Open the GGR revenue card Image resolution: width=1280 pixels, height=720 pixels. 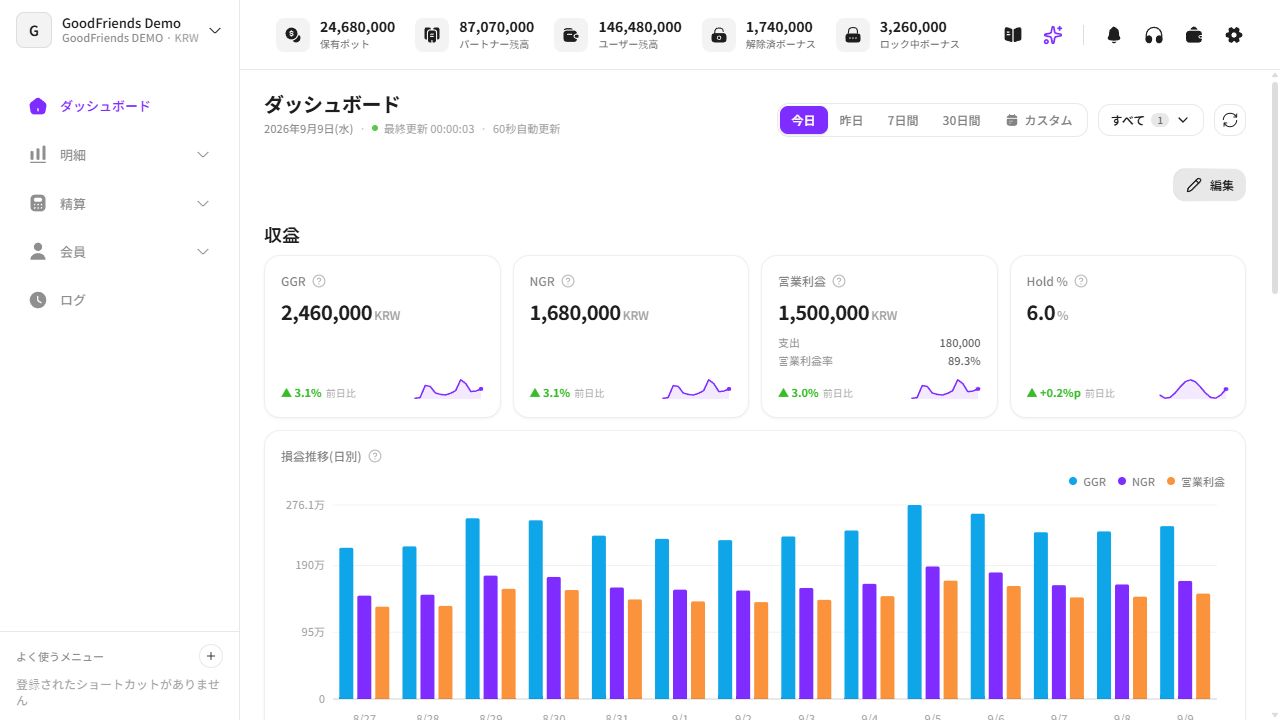coord(382,336)
